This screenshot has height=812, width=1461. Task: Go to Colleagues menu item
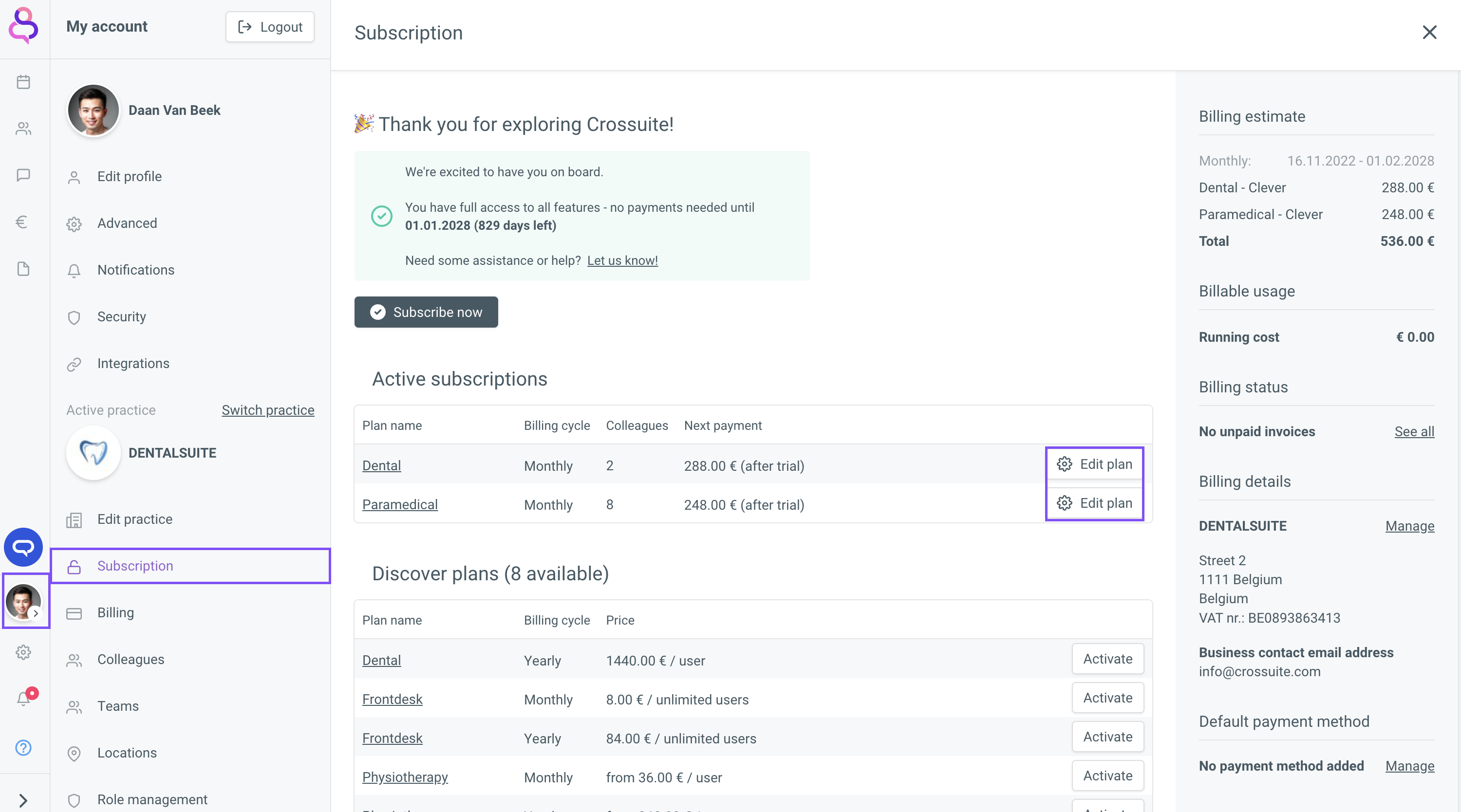131,659
